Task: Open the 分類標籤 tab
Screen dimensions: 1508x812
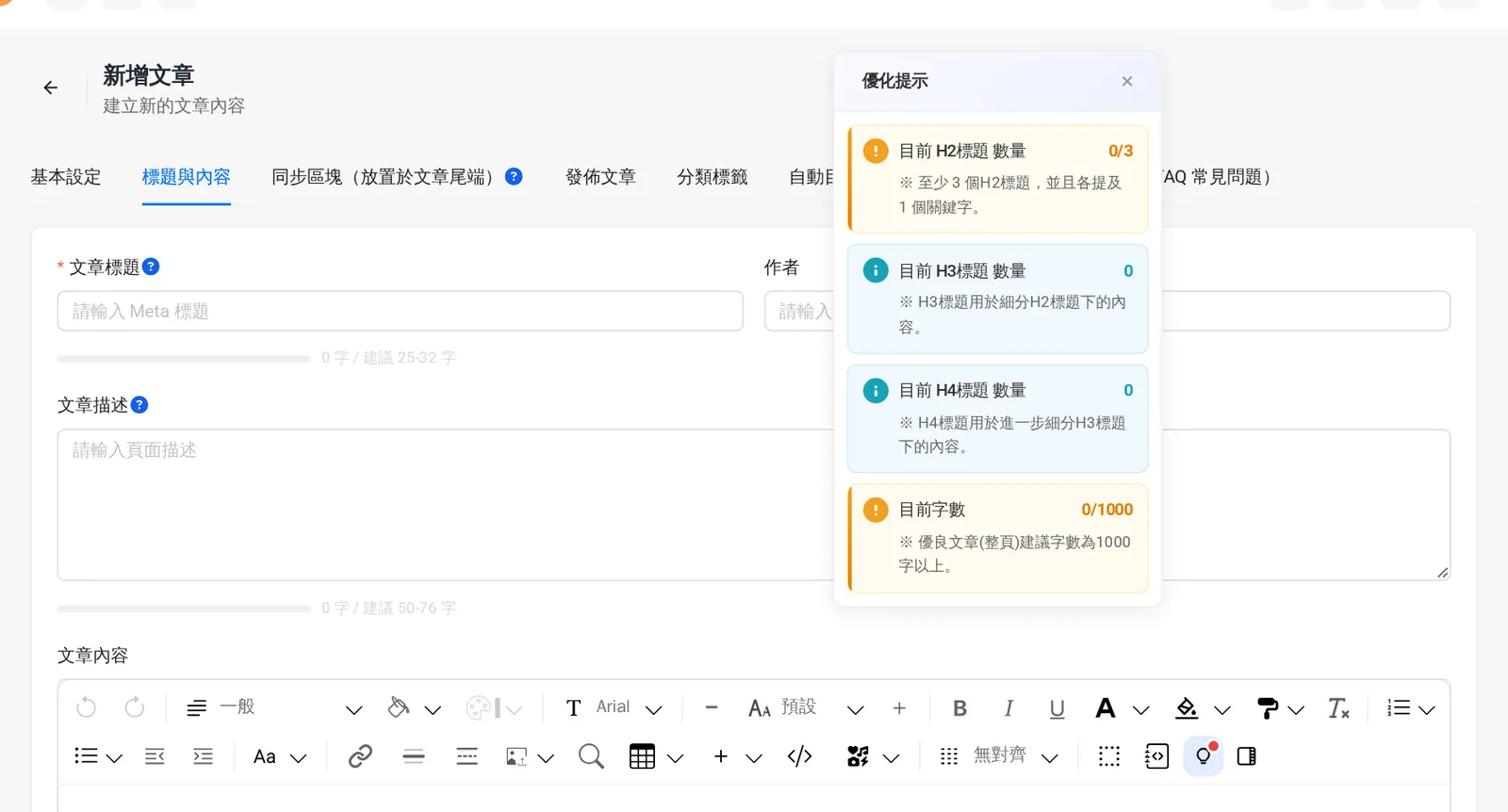Action: (713, 177)
